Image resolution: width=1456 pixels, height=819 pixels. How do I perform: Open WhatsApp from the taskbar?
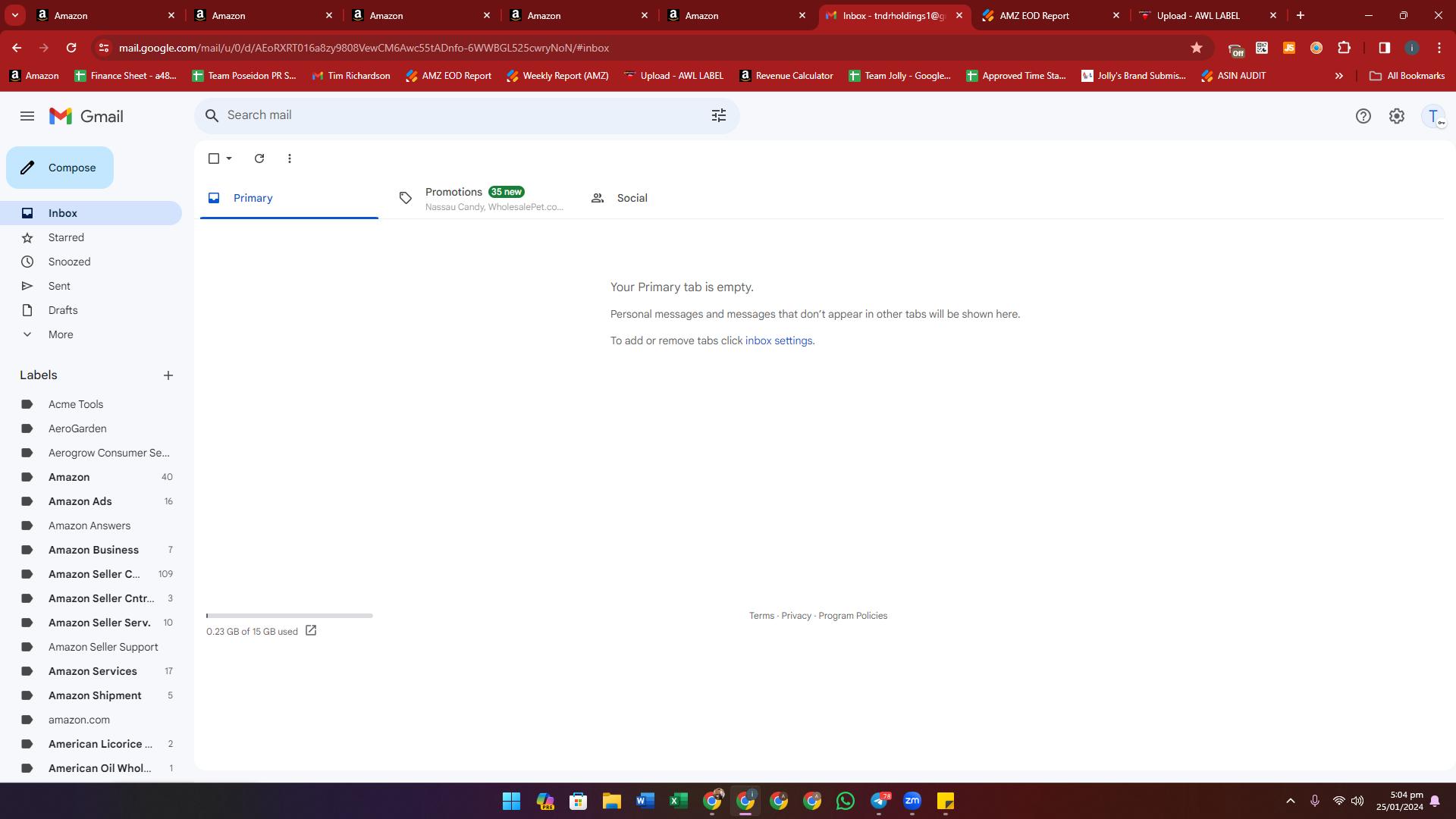coord(845,801)
